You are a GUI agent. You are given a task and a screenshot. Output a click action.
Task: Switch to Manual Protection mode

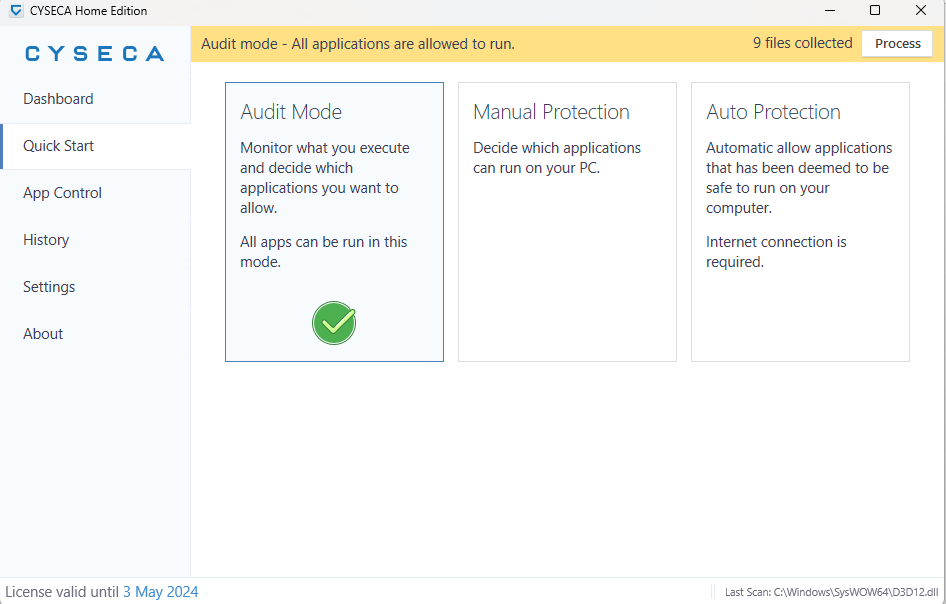[567, 222]
